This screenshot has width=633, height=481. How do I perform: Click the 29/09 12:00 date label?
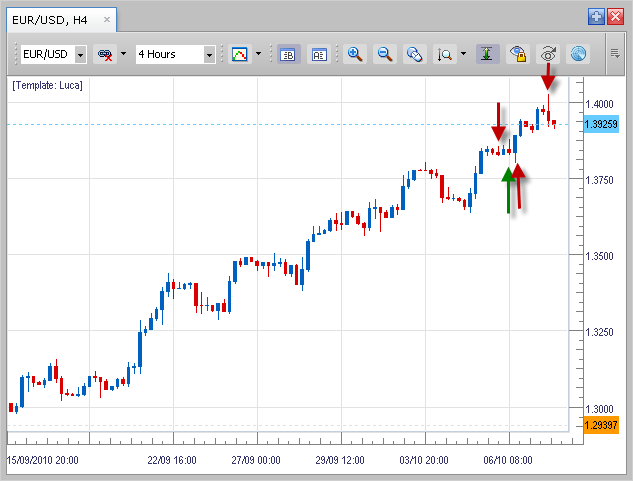pyautogui.click(x=340, y=460)
